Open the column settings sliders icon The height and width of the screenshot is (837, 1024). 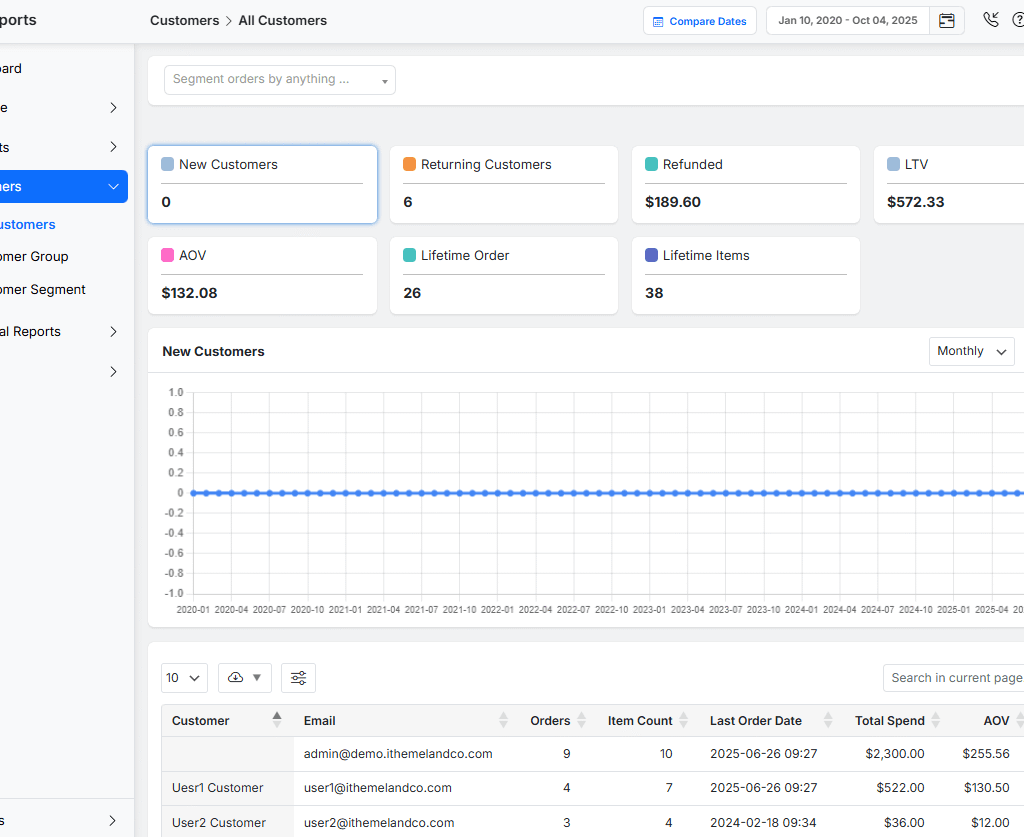(298, 678)
